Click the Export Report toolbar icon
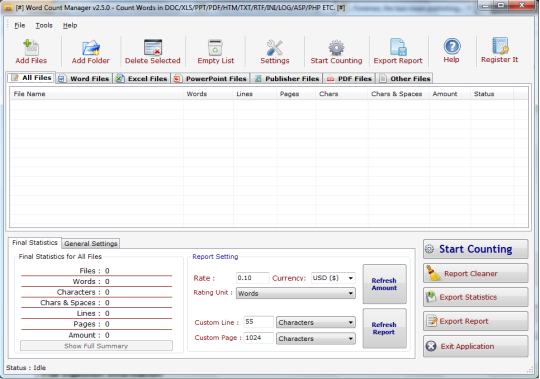This screenshot has width=540, height=379. pos(398,48)
